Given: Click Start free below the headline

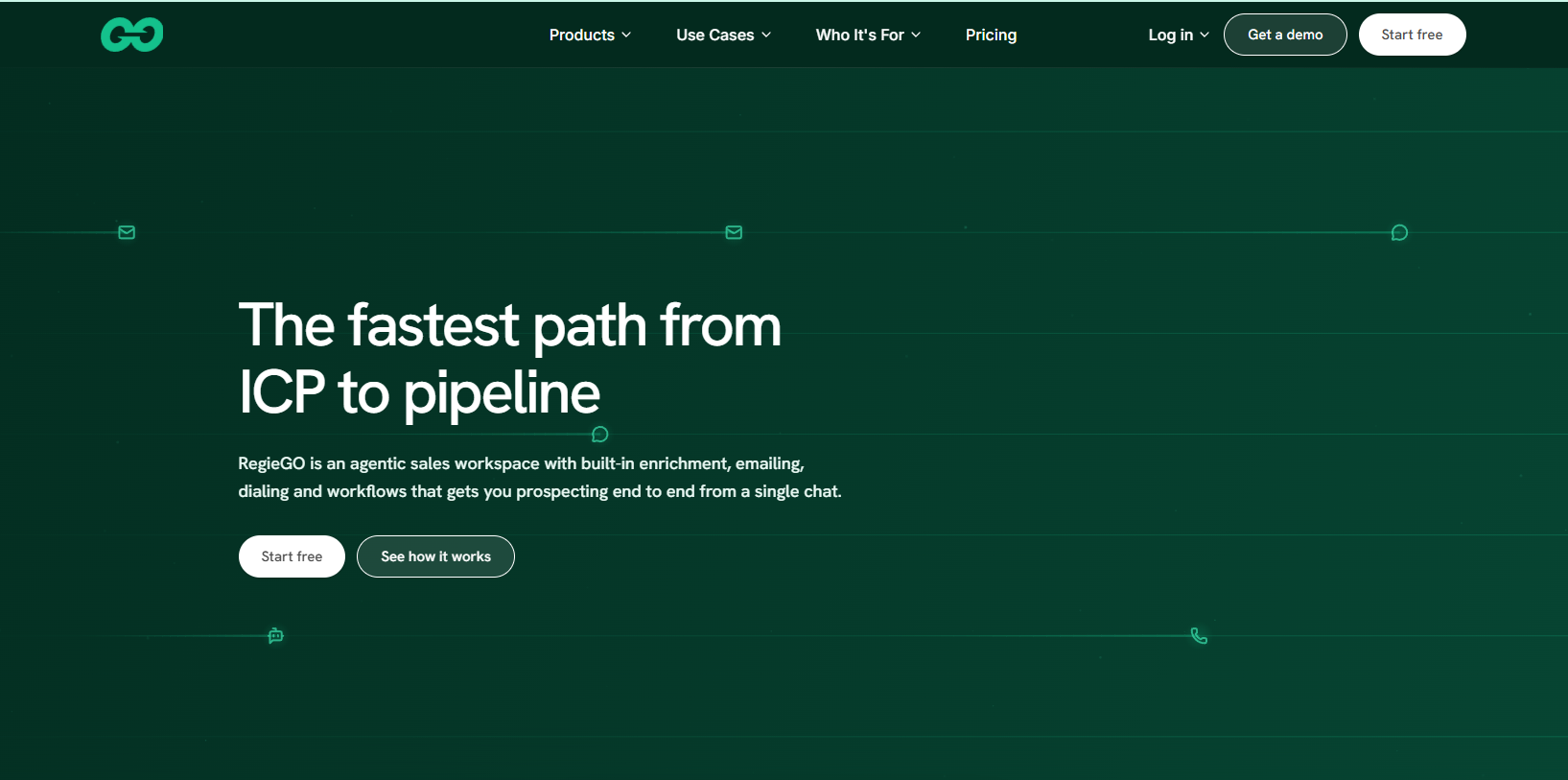Looking at the screenshot, I should click(x=292, y=556).
